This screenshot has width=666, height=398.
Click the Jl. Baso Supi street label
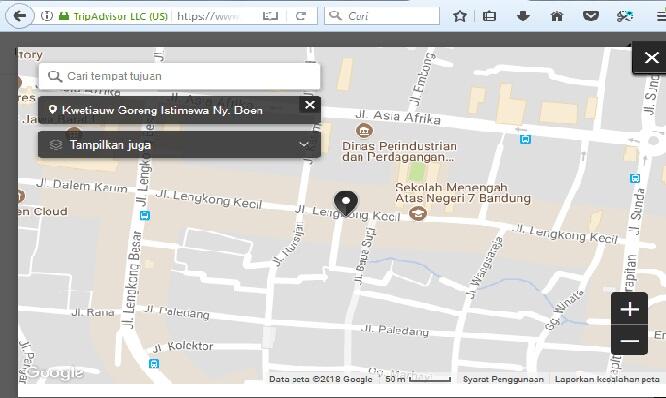pyautogui.click(x=365, y=256)
